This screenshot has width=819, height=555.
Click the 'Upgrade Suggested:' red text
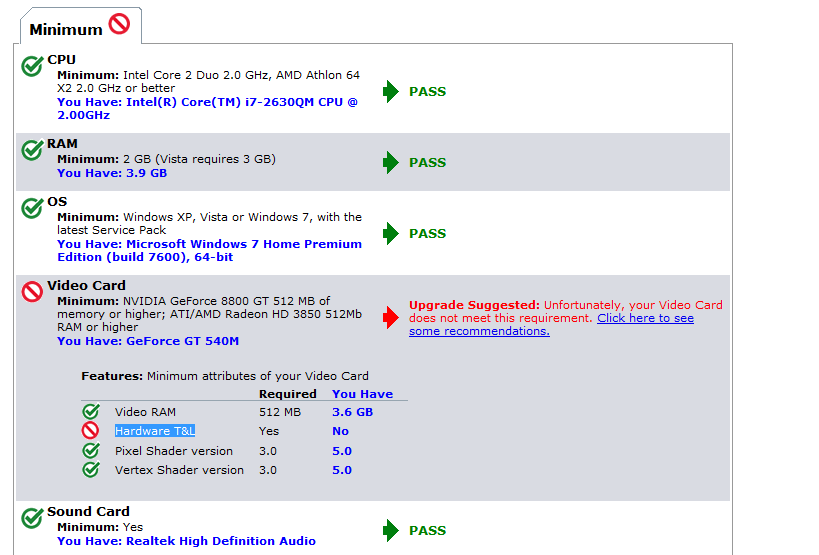point(474,305)
